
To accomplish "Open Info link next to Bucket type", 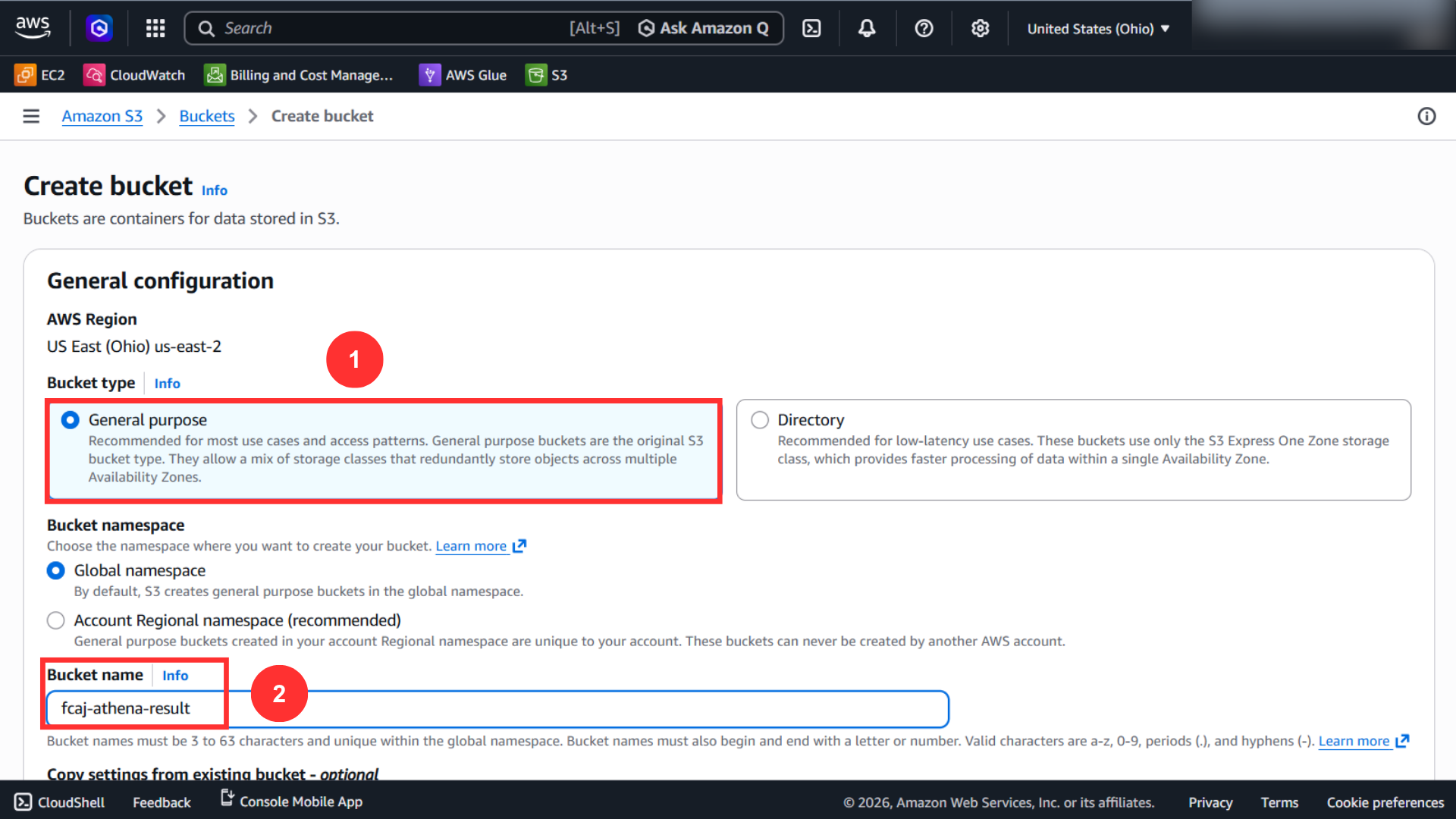I will pos(168,384).
